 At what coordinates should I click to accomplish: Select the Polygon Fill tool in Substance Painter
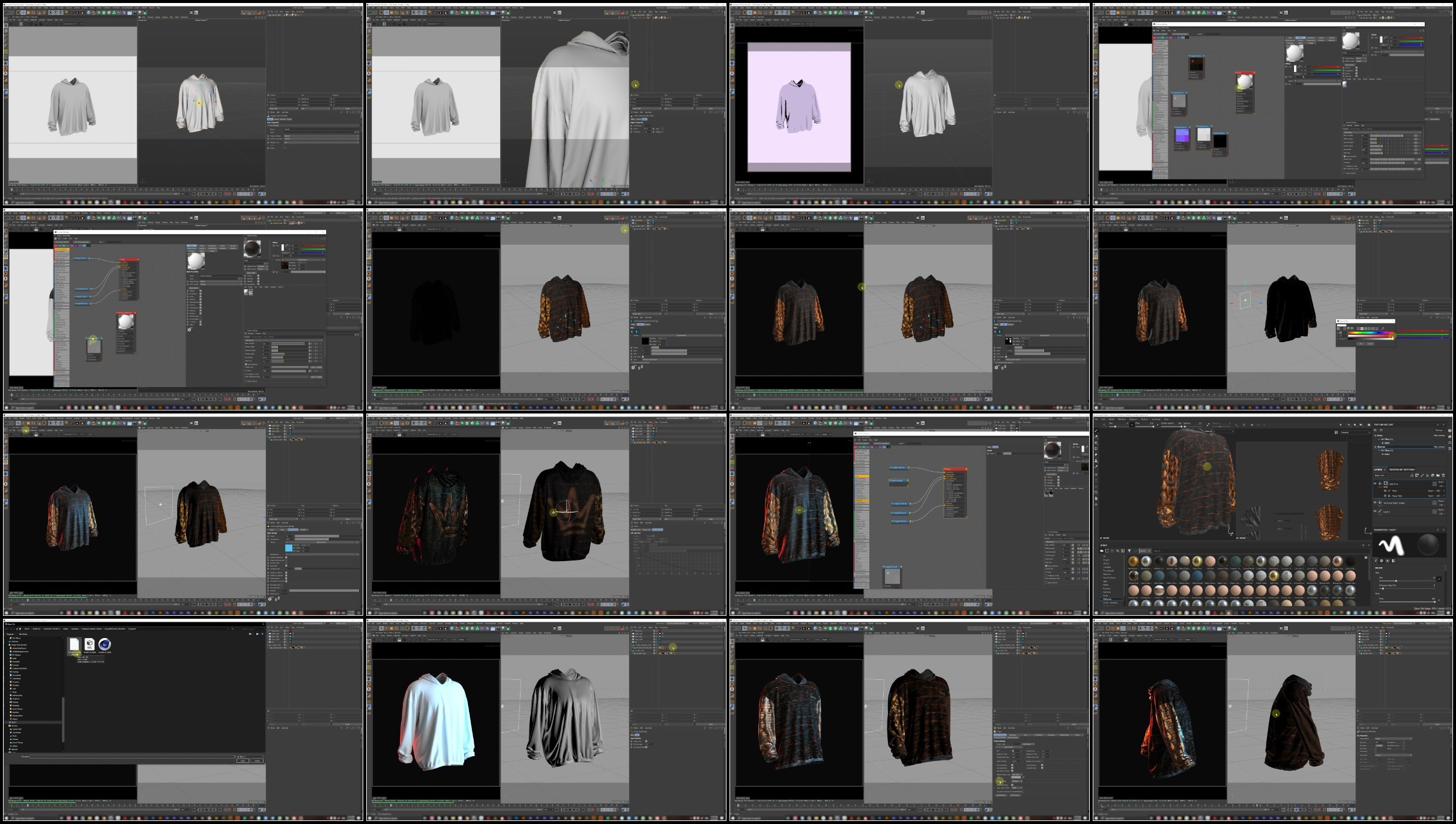[1096, 448]
